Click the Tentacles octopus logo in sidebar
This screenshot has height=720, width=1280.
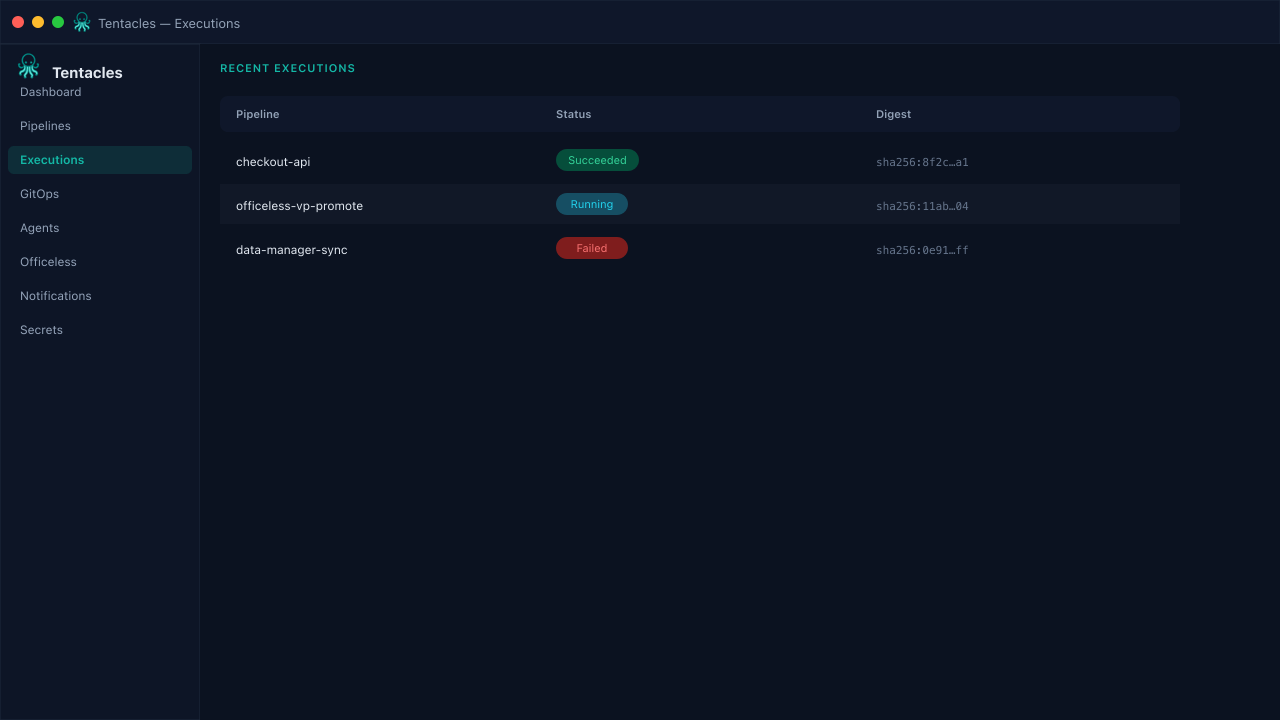29,66
